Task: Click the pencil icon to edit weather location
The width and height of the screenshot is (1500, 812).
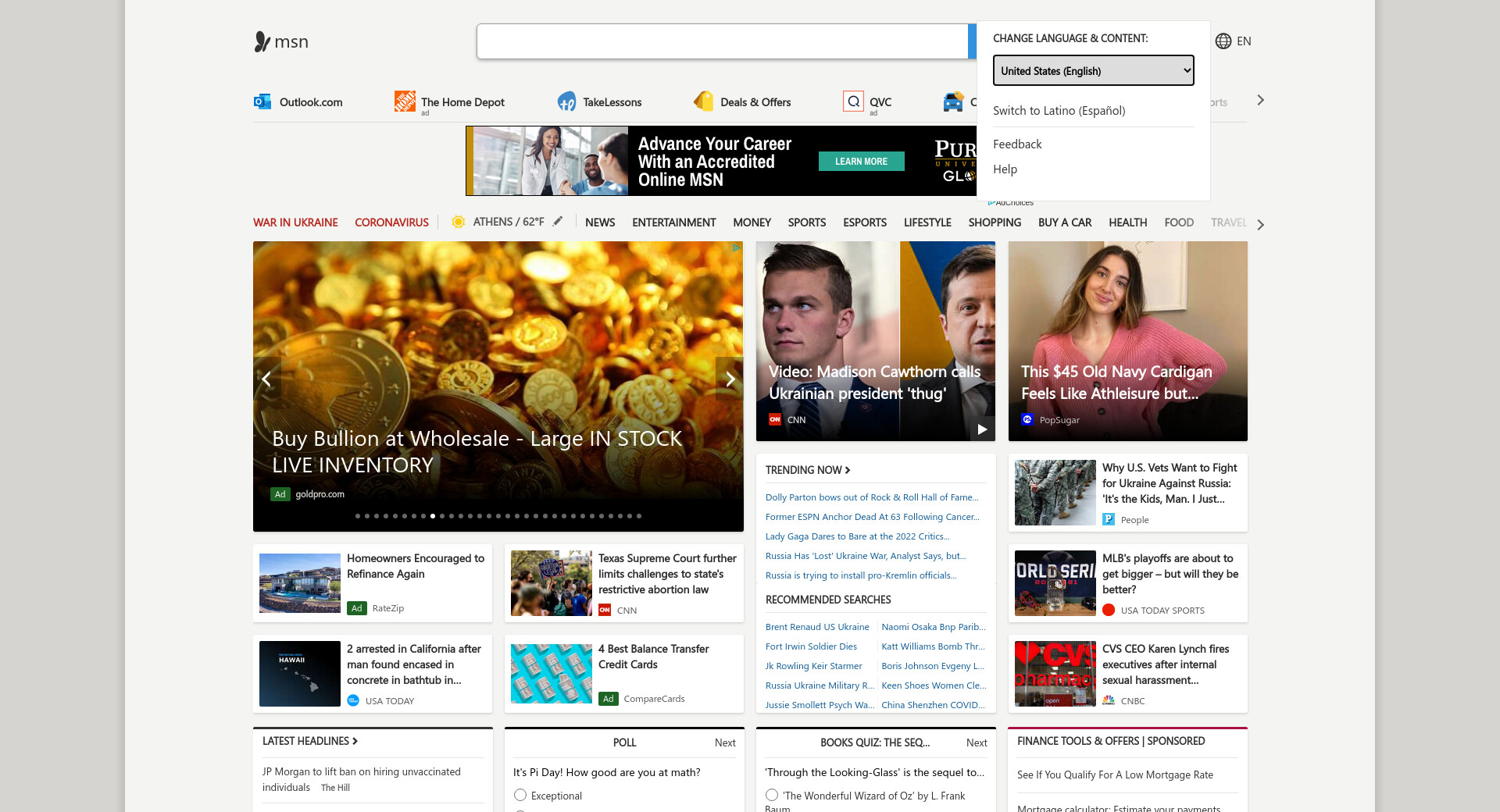Action: [x=558, y=222]
